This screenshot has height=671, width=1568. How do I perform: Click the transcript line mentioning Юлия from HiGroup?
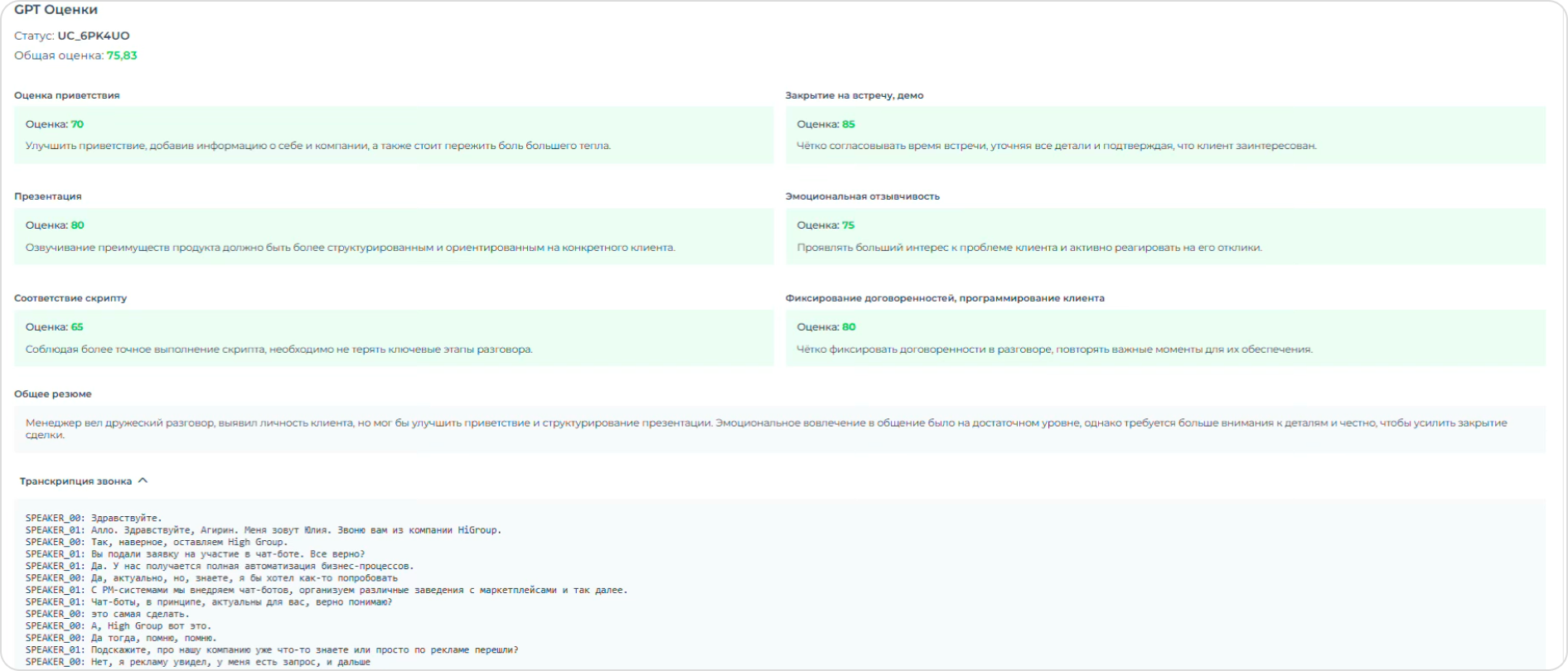tap(264, 530)
